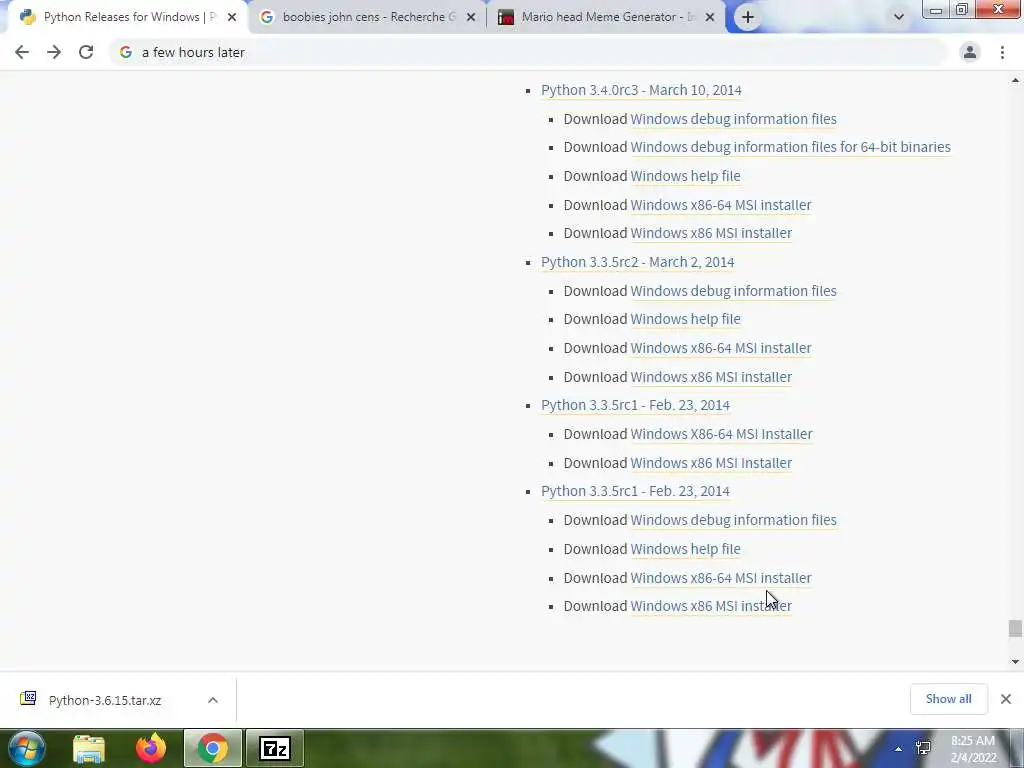Open the tab search chevron

coord(899,17)
